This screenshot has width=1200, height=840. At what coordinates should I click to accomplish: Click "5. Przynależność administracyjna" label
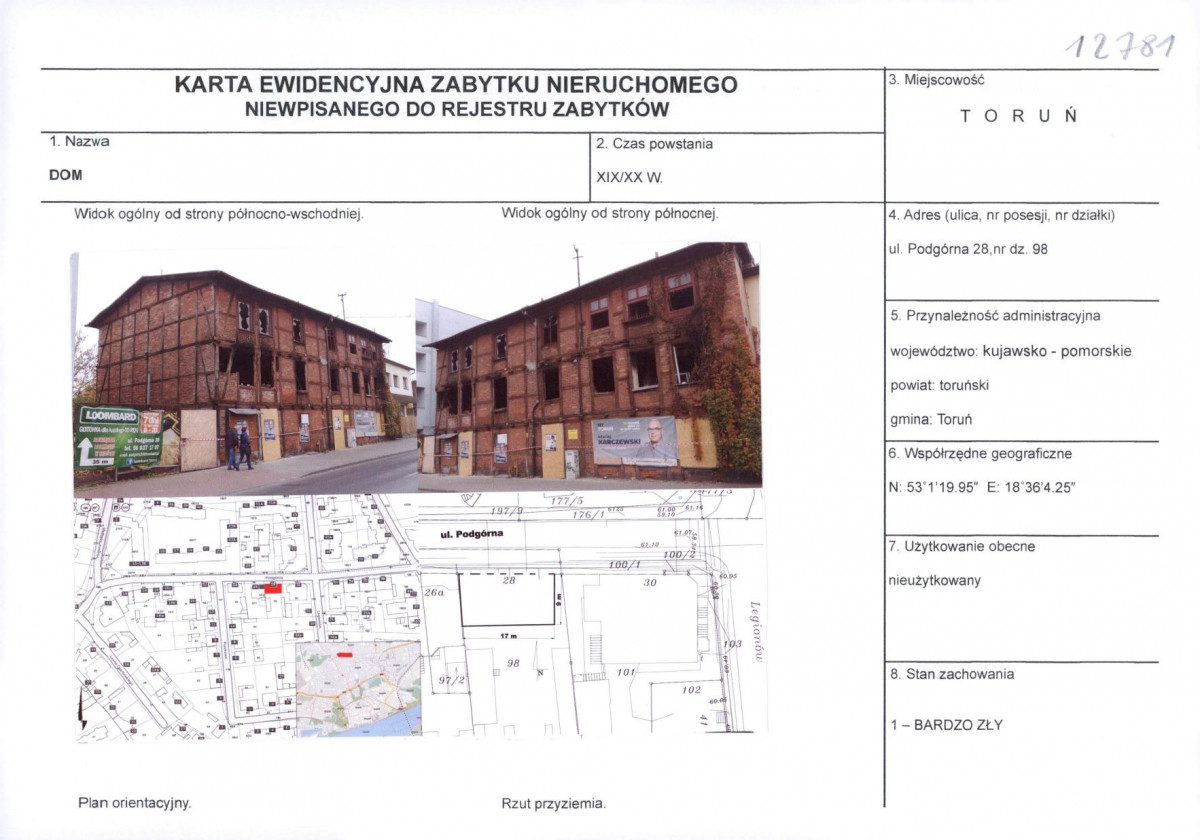click(995, 316)
